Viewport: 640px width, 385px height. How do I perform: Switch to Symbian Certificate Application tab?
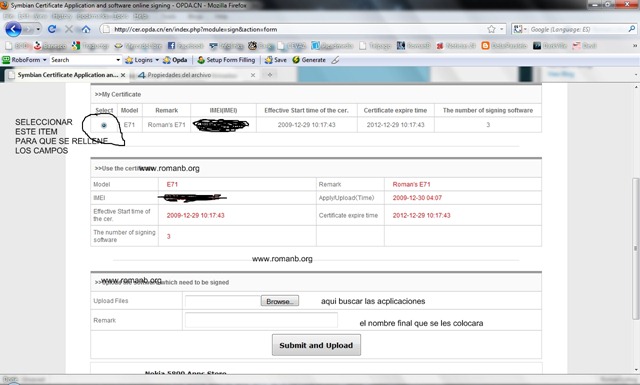coord(67,75)
